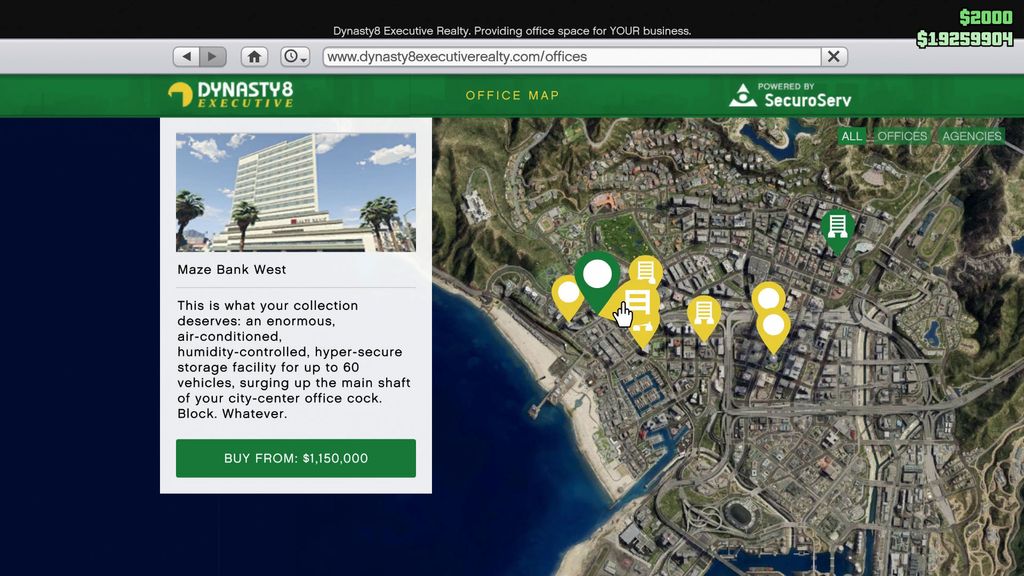The width and height of the screenshot is (1024, 576).
Task: Close the page with the X button
Action: [833, 57]
